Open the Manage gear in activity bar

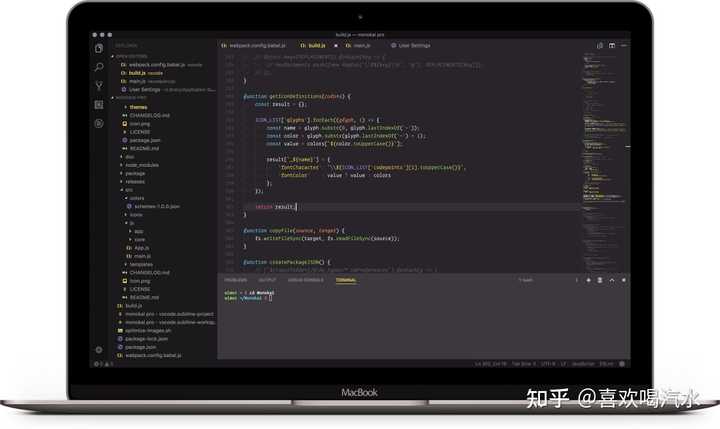(x=99, y=350)
